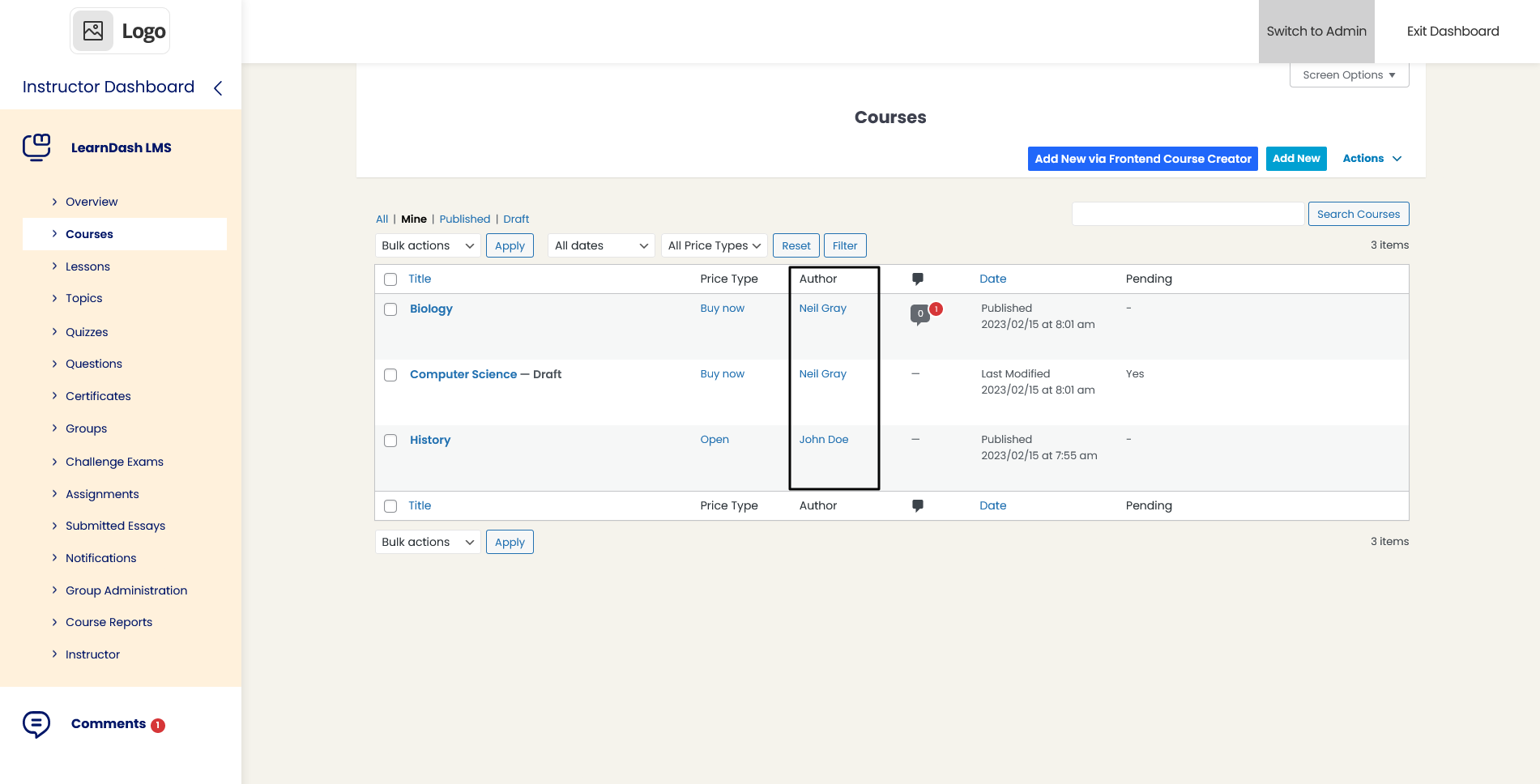
Task: Click Exit Dashboard
Action: [1453, 32]
